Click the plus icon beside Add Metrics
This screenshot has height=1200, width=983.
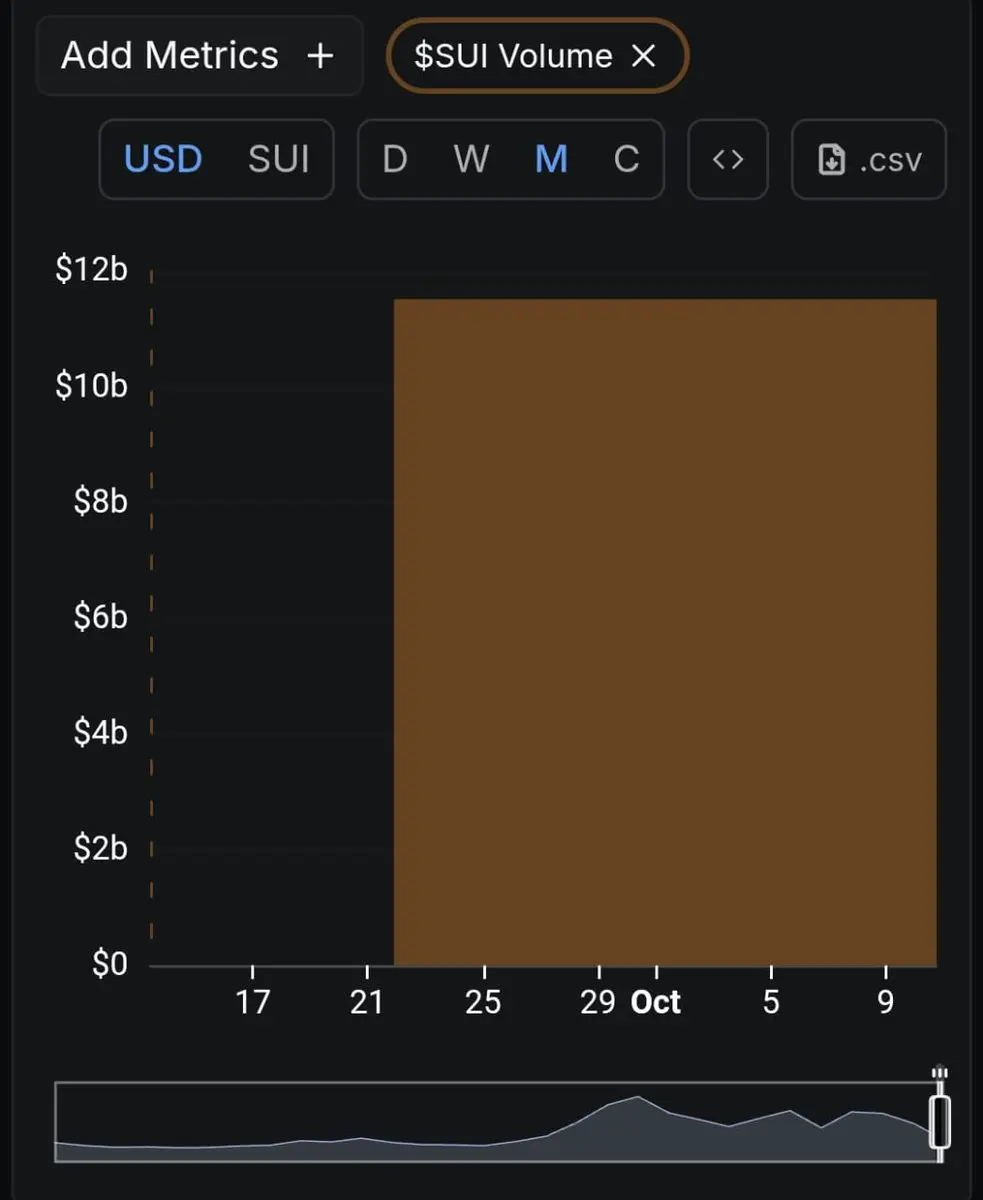pyautogui.click(x=320, y=56)
